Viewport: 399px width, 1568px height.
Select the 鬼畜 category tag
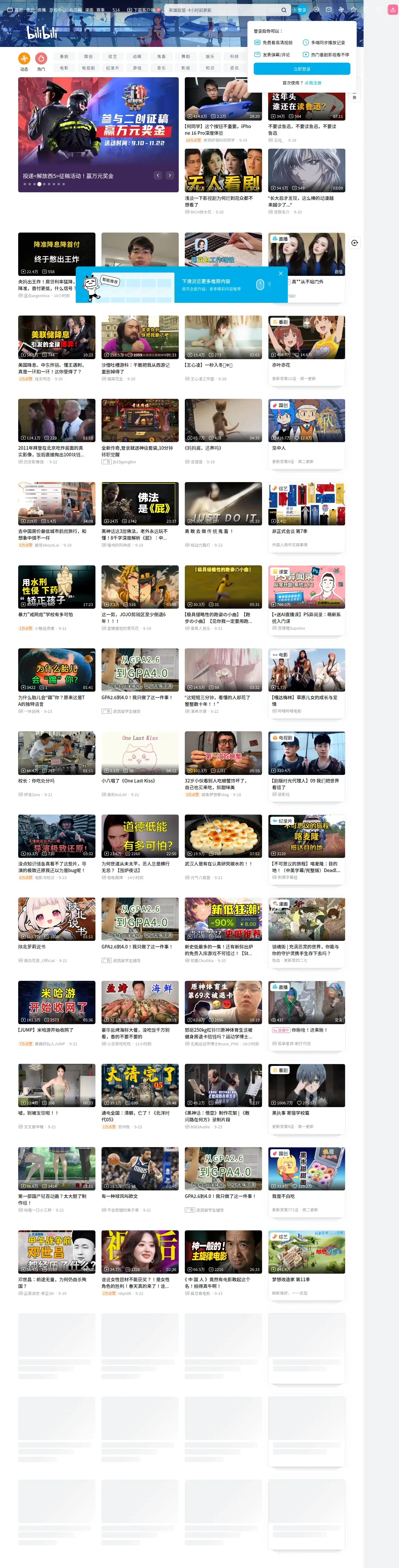pyautogui.click(x=161, y=57)
